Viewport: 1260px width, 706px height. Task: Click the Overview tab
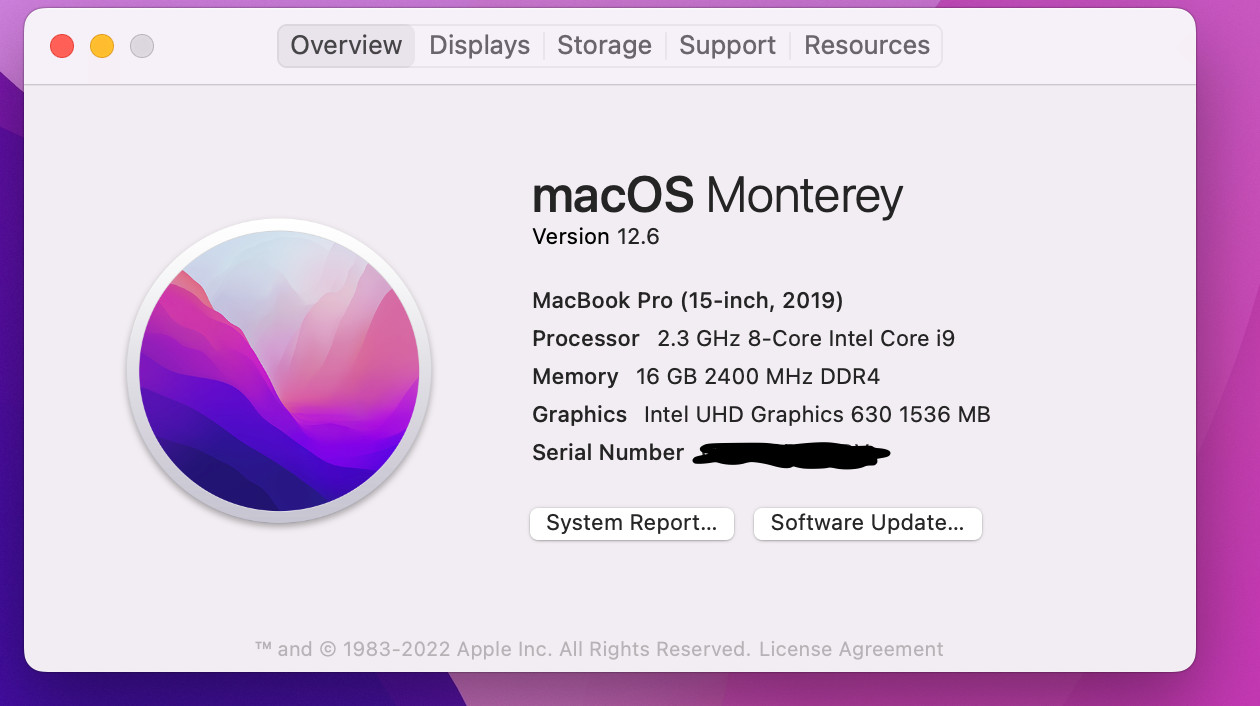point(346,46)
